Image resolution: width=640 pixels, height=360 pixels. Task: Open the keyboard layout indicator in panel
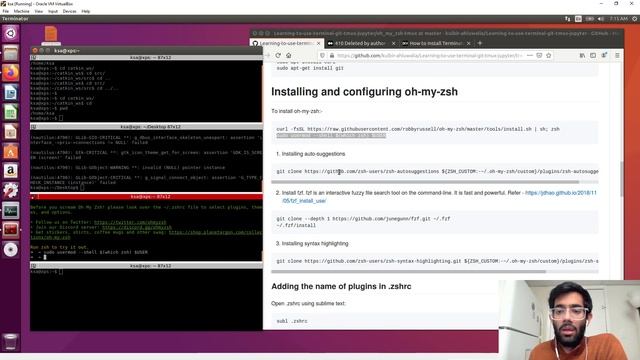[578, 19]
